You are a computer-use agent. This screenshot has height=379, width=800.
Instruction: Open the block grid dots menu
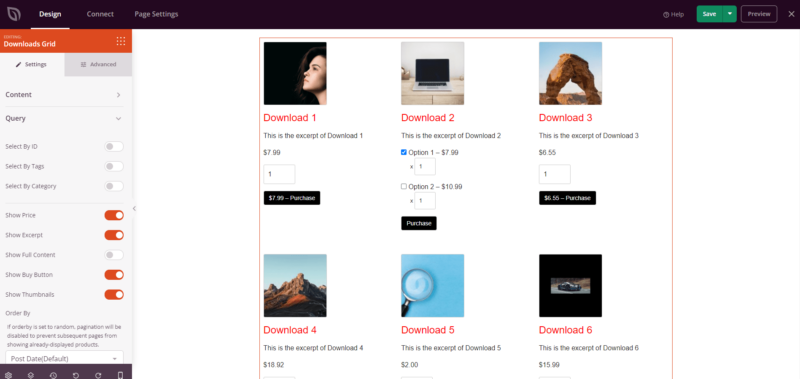(x=121, y=41)
